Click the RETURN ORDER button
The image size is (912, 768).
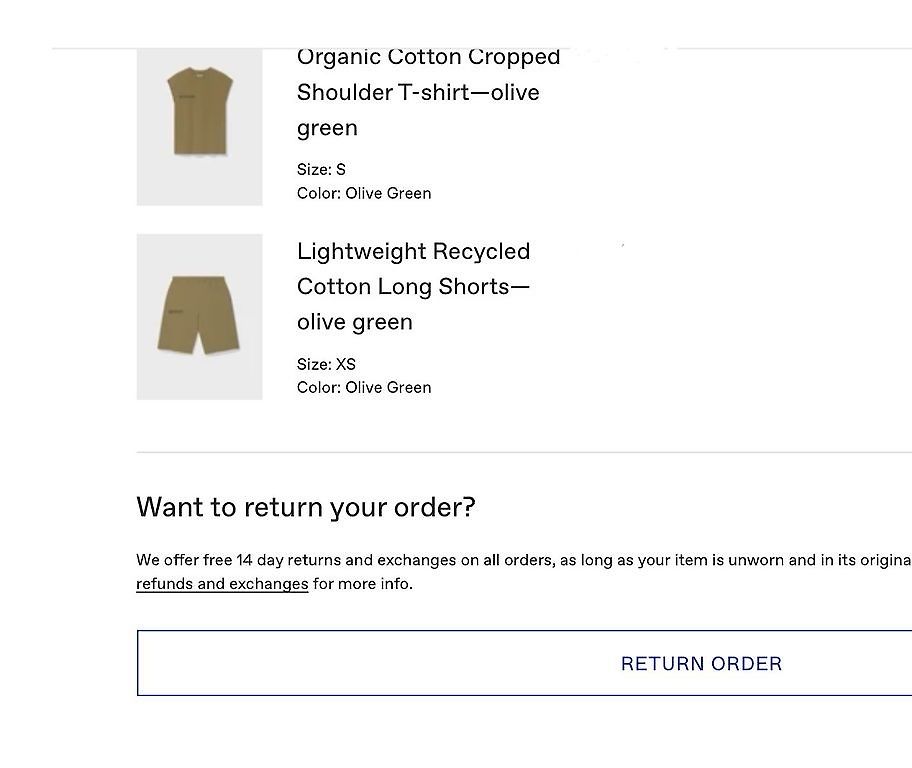click(x=525, y=663)
